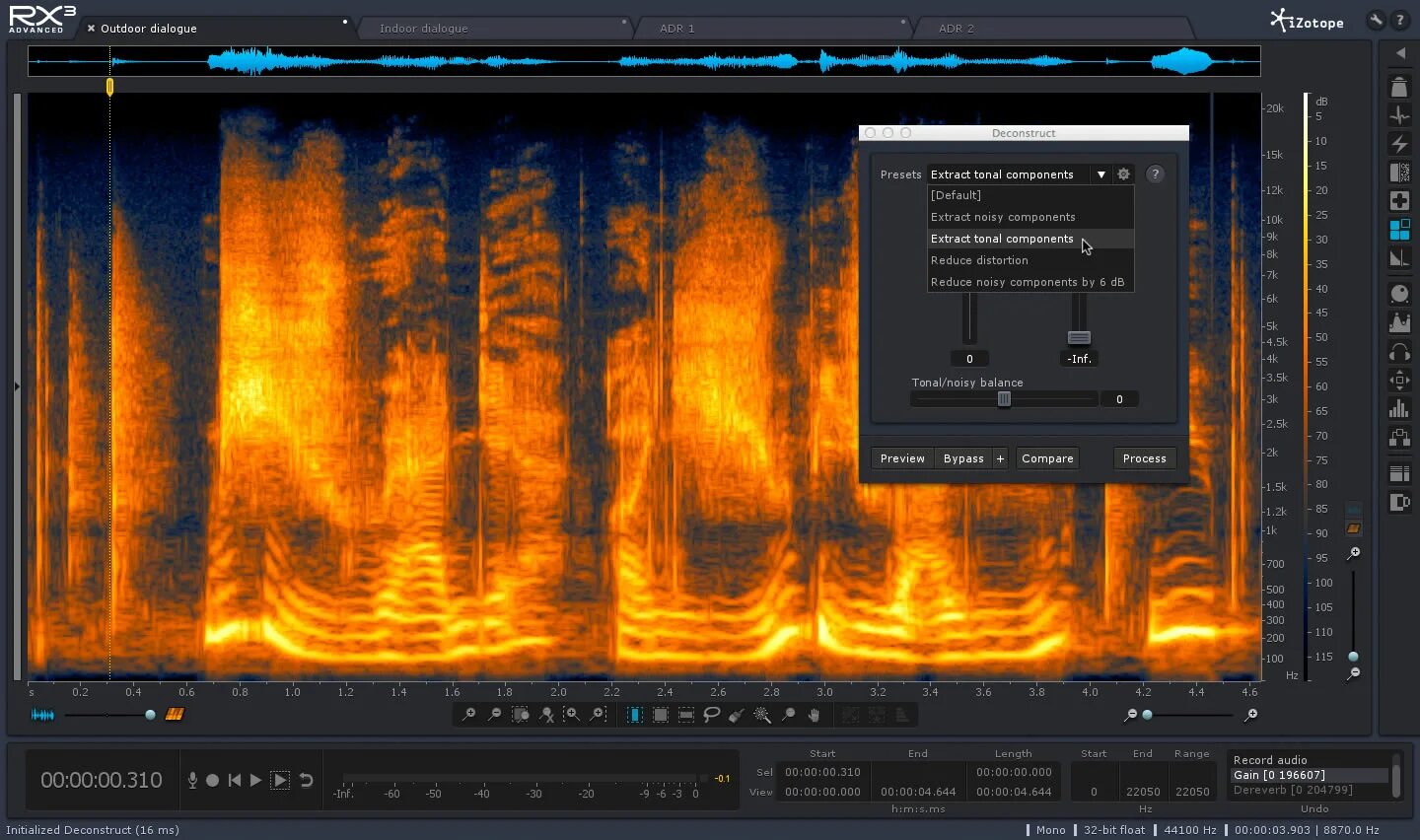Close the Outdoor dialogue tab
The image size is (1420, 840).
pos(91,29)
